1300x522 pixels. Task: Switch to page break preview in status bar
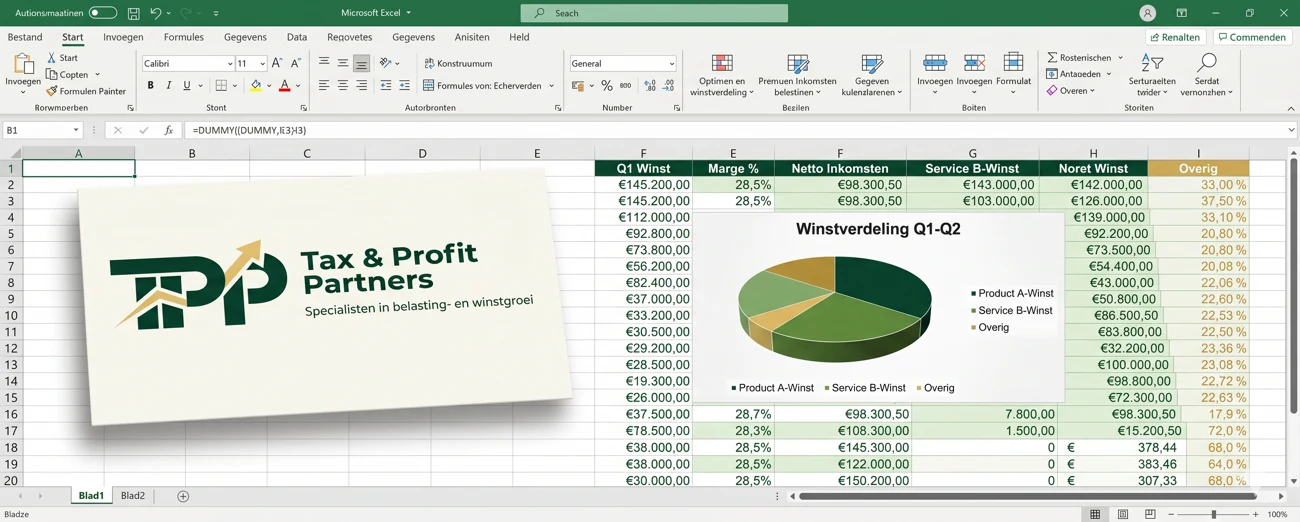[1150, 514]
